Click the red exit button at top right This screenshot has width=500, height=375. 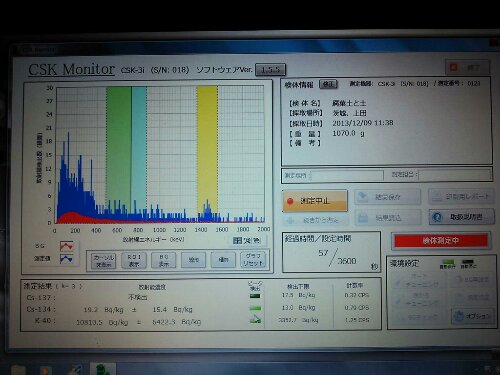pos(467,67)
